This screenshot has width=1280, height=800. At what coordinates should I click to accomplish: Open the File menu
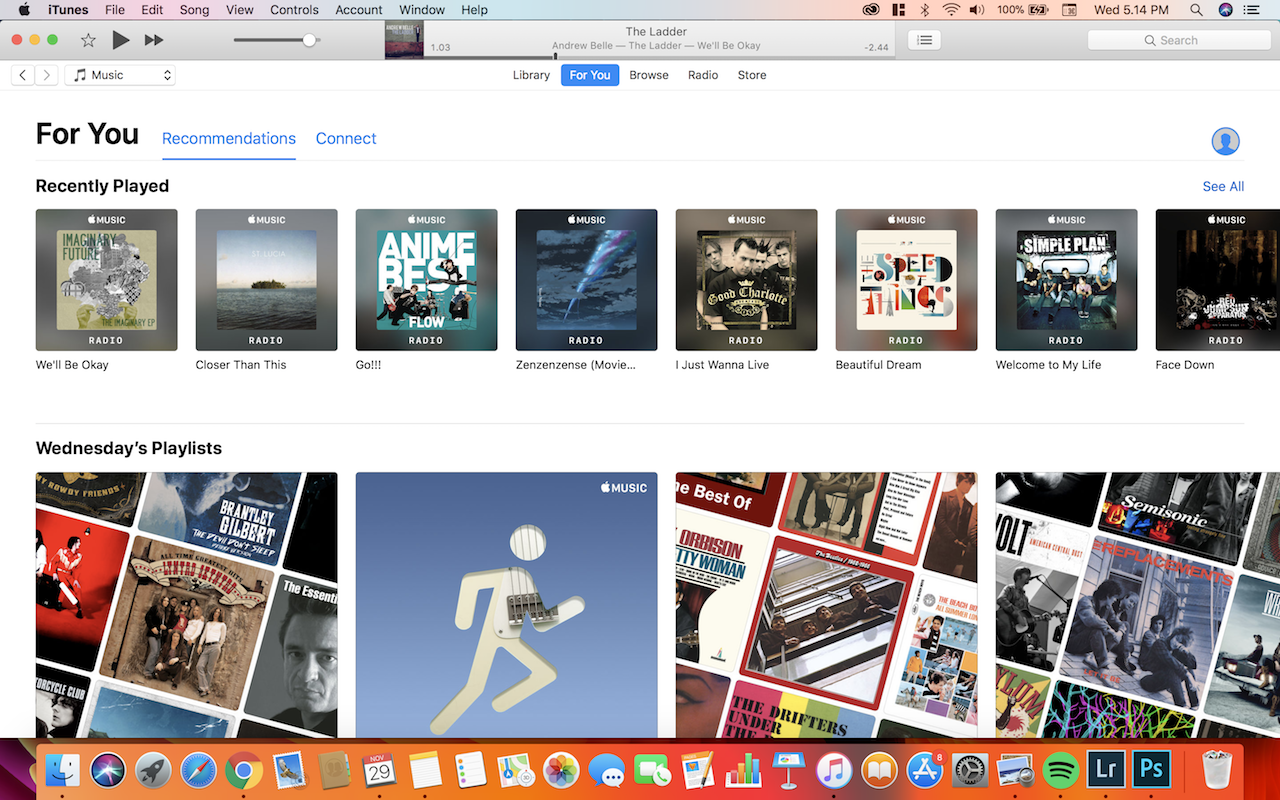[115, 10]
